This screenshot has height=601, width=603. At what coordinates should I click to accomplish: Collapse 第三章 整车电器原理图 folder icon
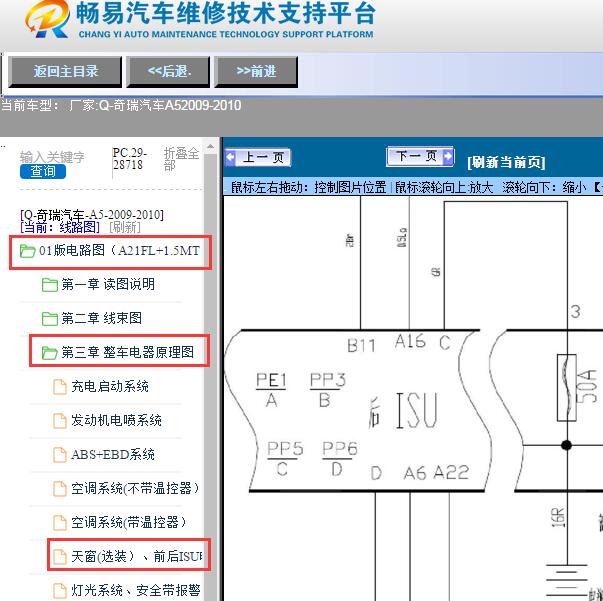(50, 353)
